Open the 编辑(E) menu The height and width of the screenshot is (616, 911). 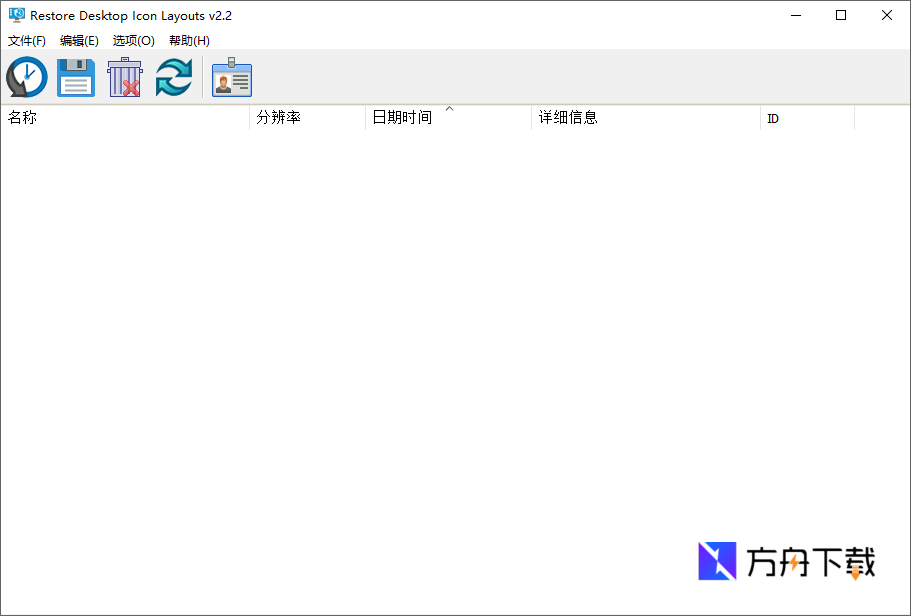79,41
